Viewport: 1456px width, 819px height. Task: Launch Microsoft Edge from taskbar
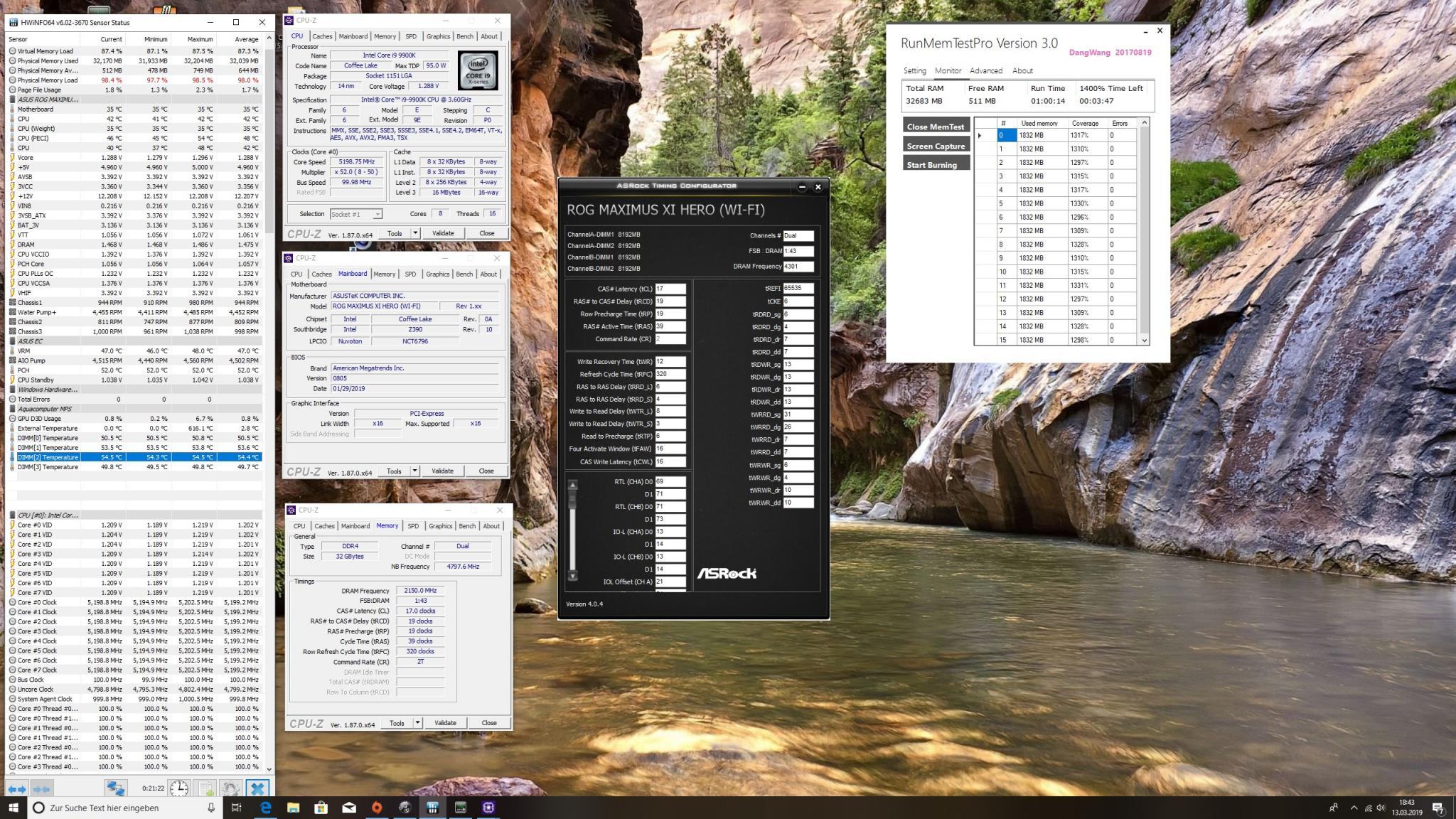pos(265,808)
